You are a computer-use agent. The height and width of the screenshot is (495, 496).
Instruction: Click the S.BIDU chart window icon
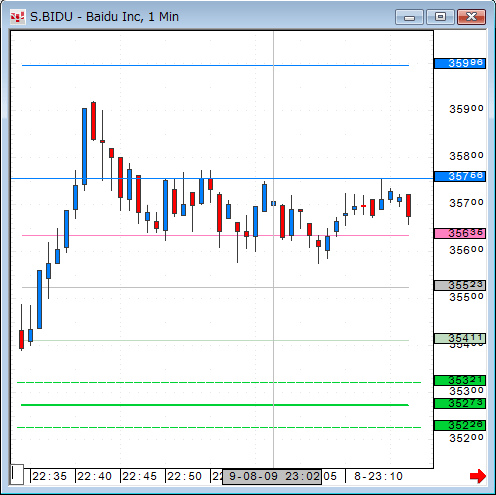click(17, 17)
